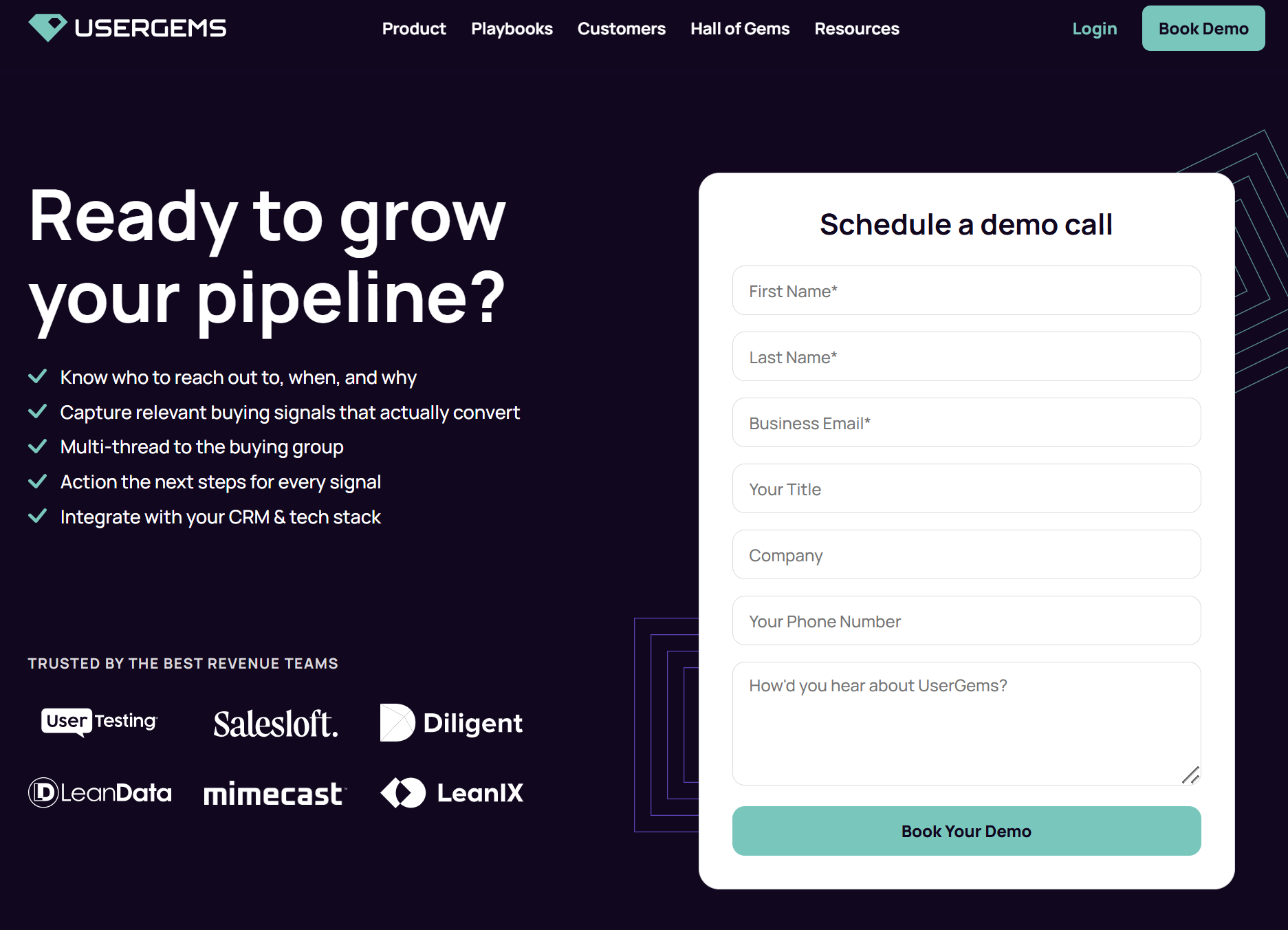
Task: Click the UserGems diamond logo icon
Action: (x=47, y=28)
